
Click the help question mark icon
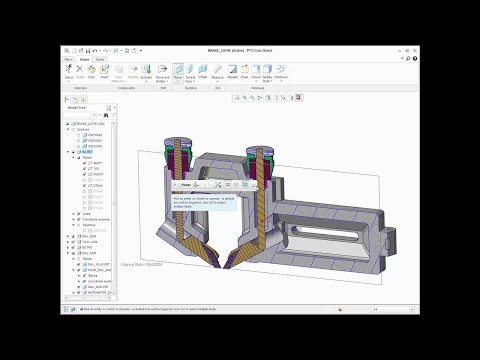pos(415,59)
